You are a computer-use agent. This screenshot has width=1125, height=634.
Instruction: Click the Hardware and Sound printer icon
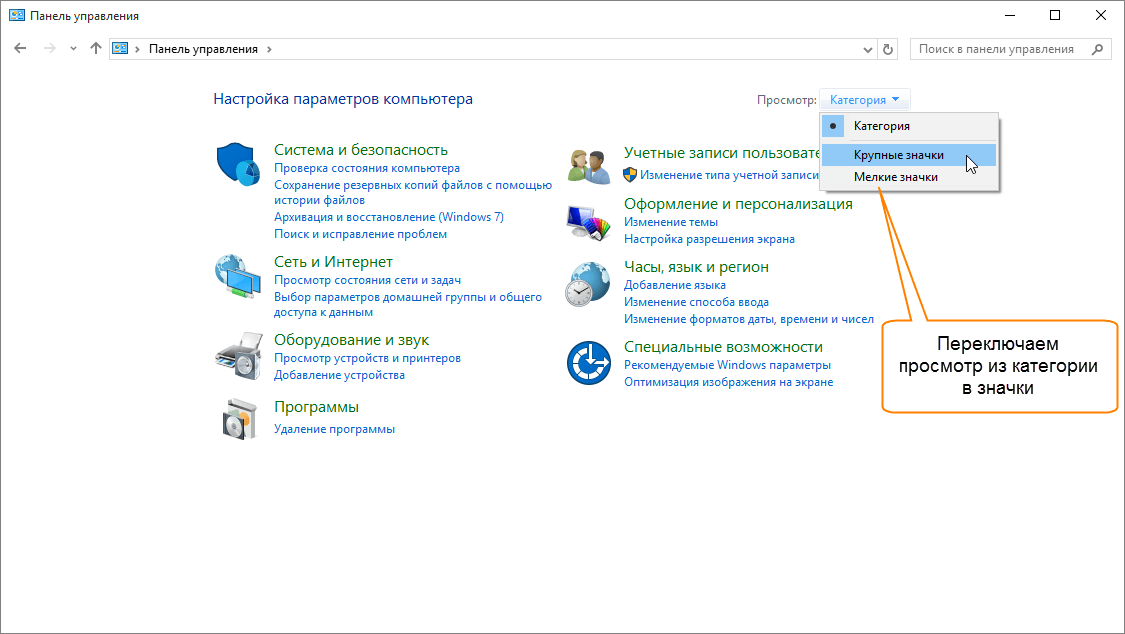click(237, 353)
